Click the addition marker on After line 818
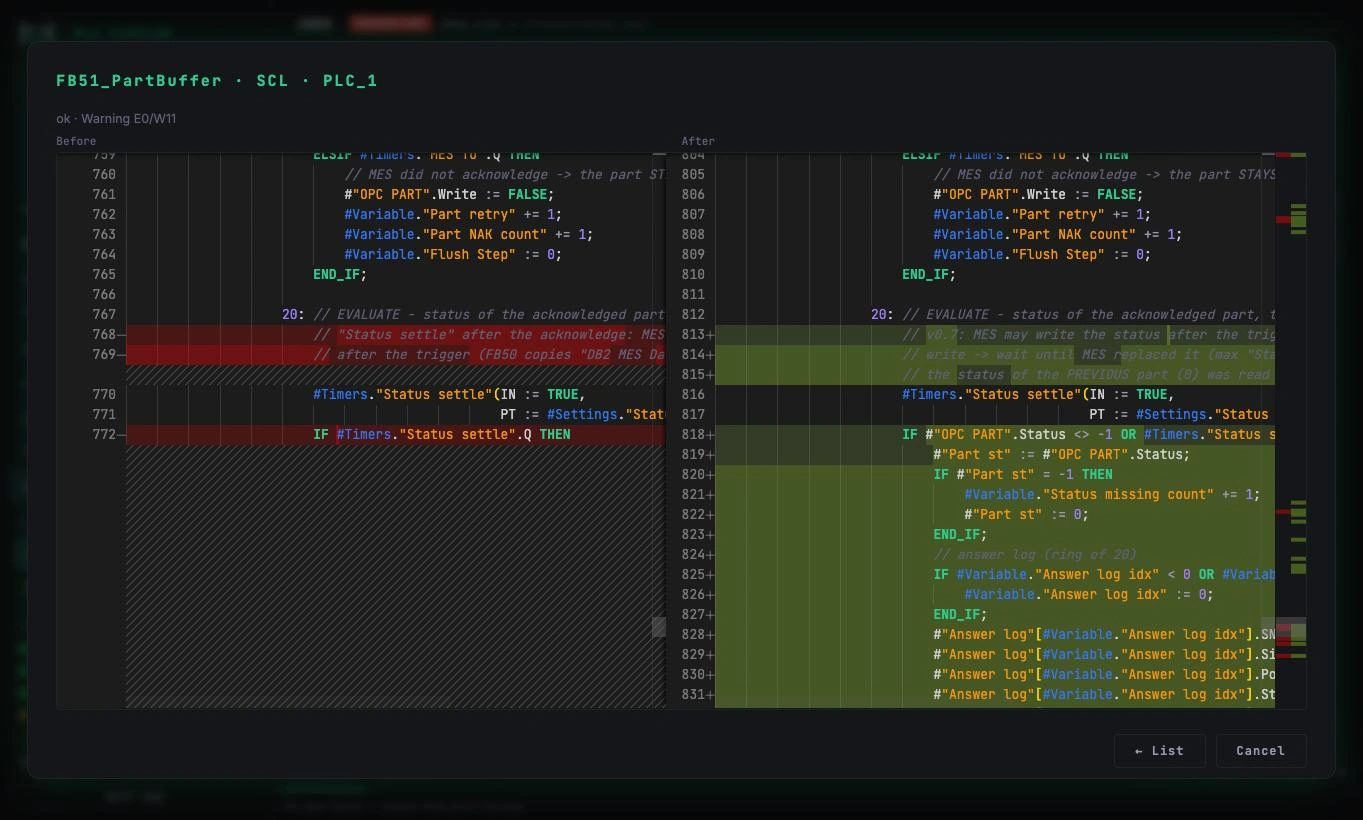 [x=710, y=435]
